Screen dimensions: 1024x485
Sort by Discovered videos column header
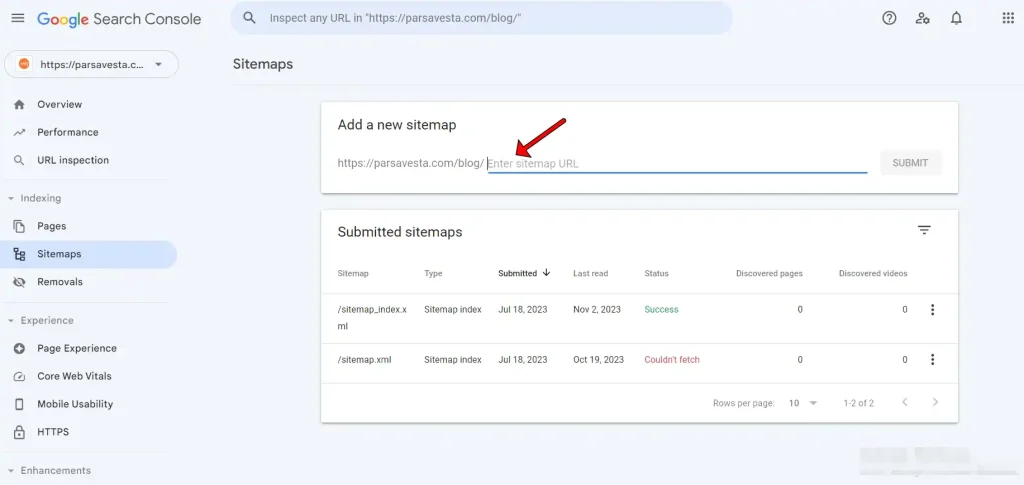[873, 274]
